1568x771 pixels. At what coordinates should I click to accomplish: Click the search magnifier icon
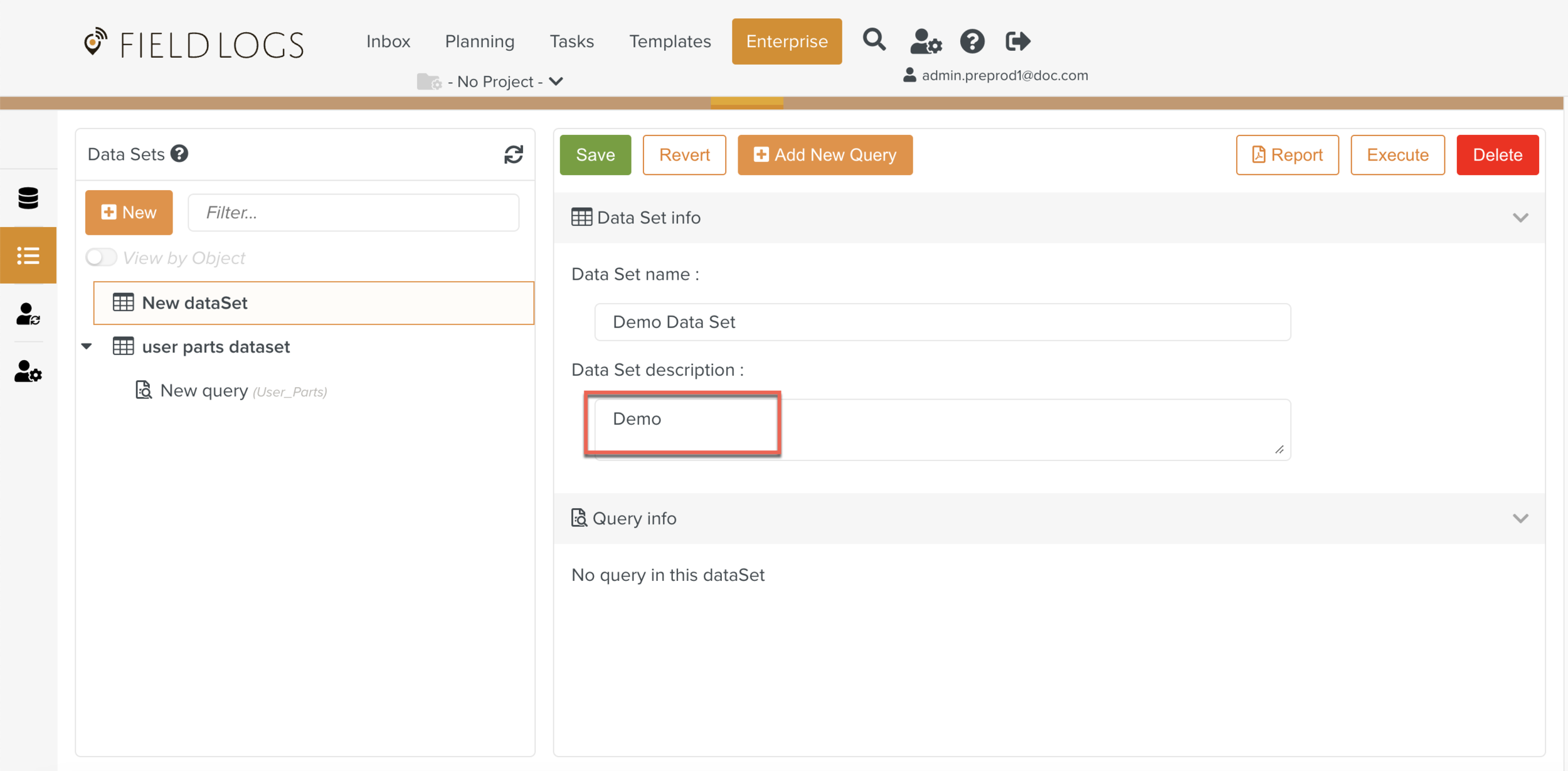click(x=874, y=41)
